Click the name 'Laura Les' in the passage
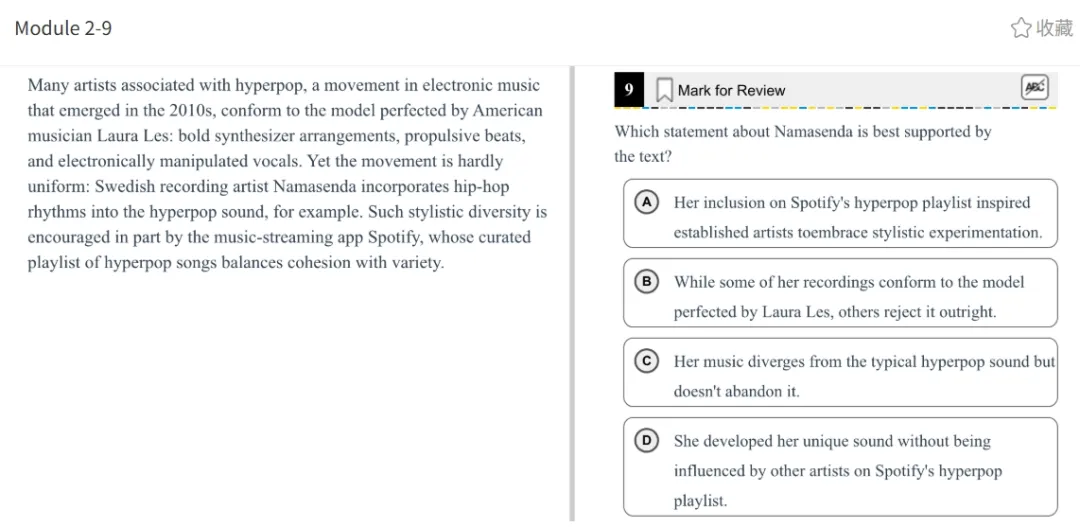This screenshot has width=1080, height=527. [x=134, y=136]
